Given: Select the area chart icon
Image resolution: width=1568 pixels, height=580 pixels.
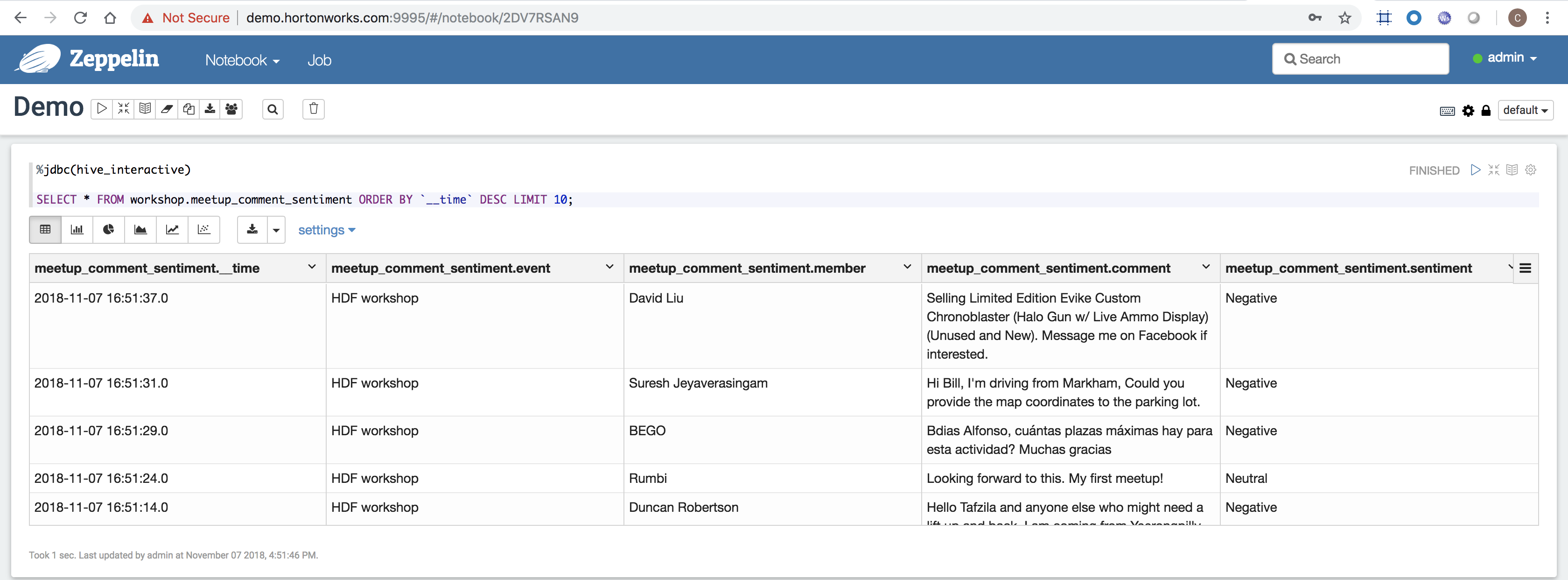Looking at the screenshot, I should point(139,230).
